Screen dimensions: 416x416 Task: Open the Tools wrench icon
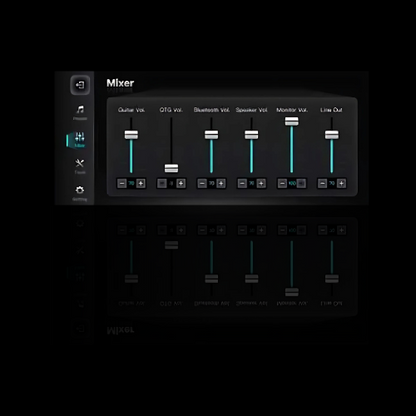coord(80,163)
